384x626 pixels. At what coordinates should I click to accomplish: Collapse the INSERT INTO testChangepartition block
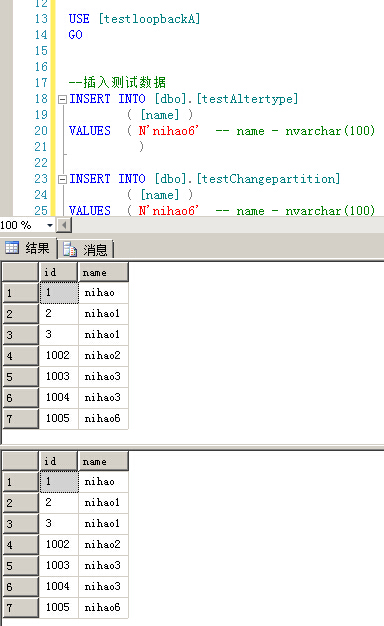point(62,179)
